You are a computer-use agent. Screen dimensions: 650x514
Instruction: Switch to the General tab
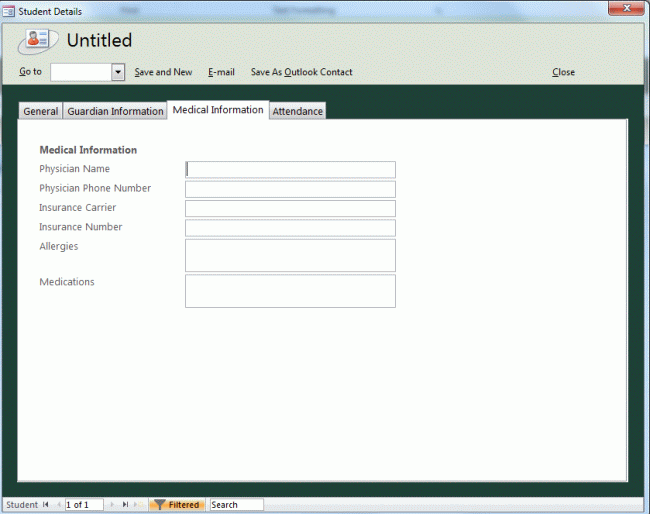[41, 111]
